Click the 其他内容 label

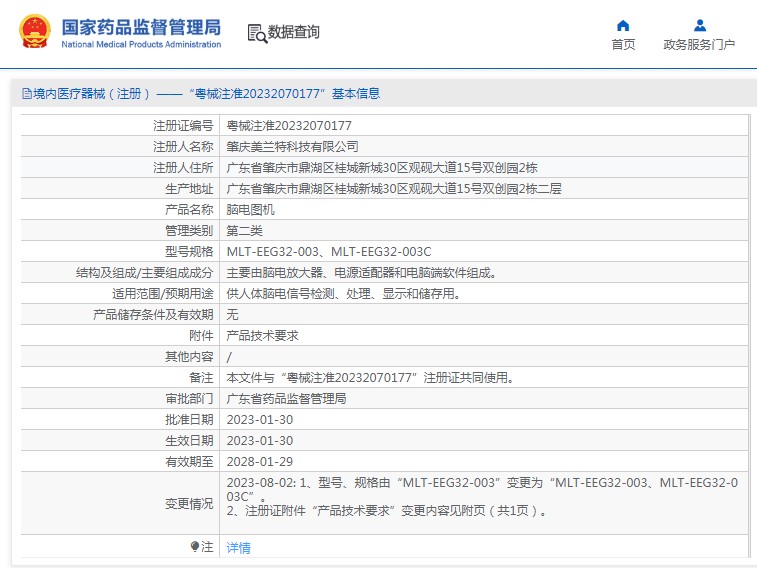pyautogui.click(x=189, y=357)
